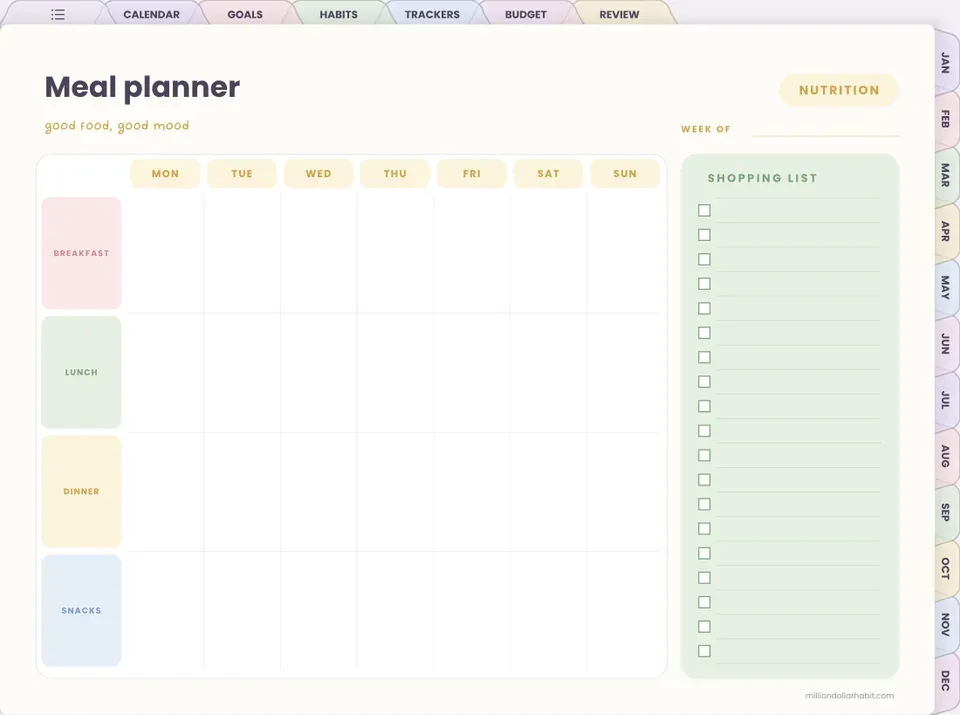Click the SUN column header
The image size is (960, 715).
[x=625, y=174]
